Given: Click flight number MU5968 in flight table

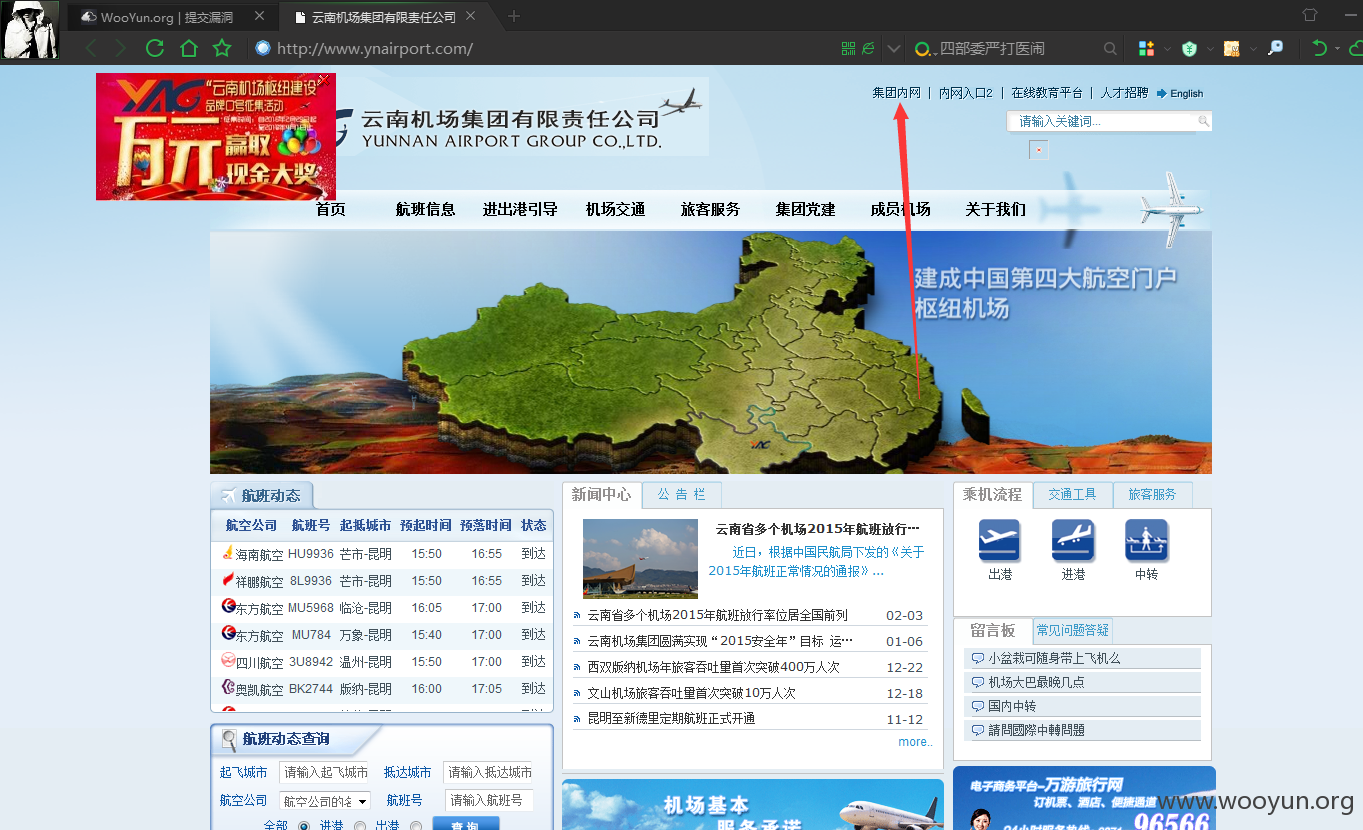Looking at the screenshot, I should coord(311,608).
